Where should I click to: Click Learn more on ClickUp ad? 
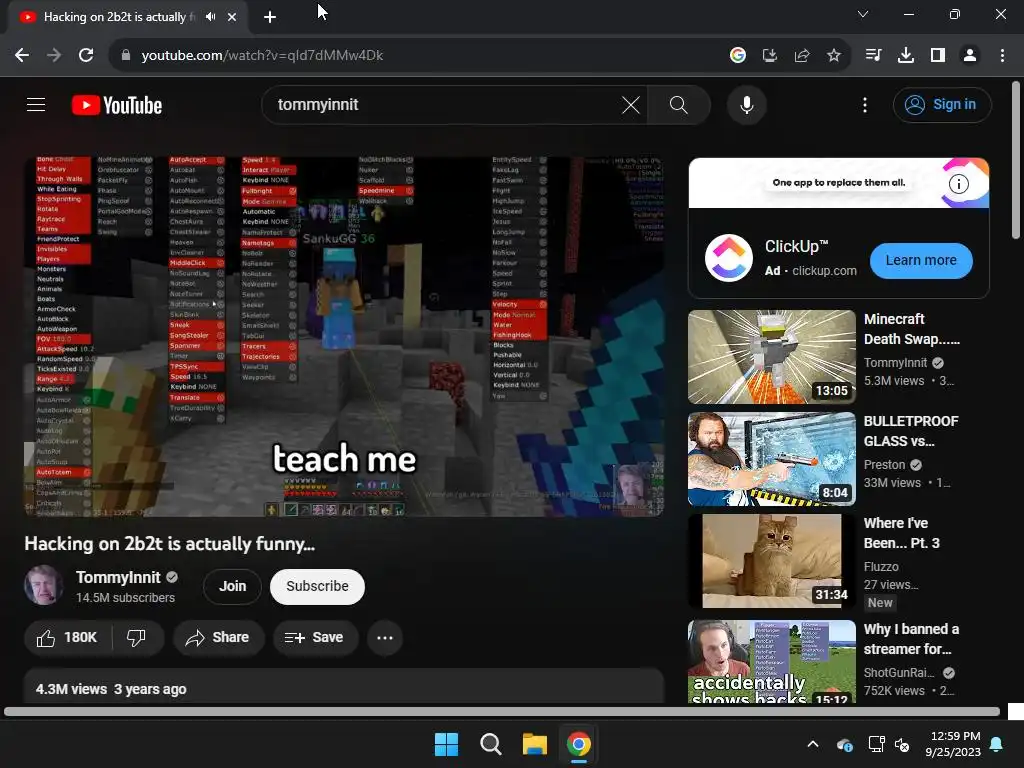(x=921, y=260)
